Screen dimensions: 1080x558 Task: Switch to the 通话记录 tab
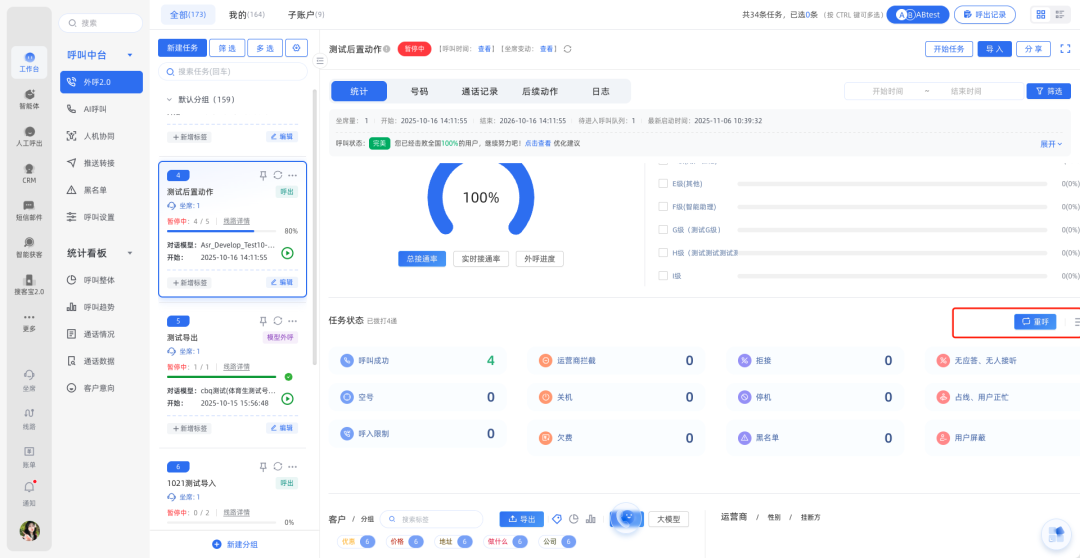[479, 91]
